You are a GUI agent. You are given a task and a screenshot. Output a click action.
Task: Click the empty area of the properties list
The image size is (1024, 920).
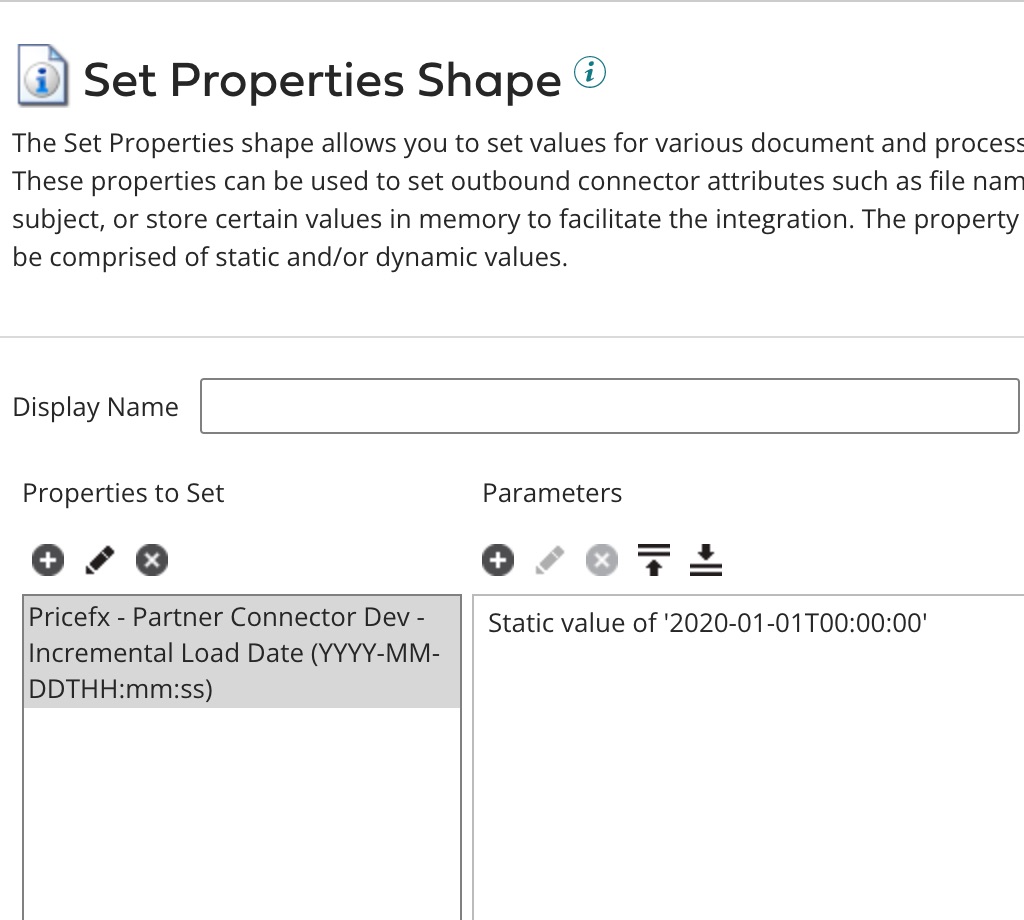[241, 810]
